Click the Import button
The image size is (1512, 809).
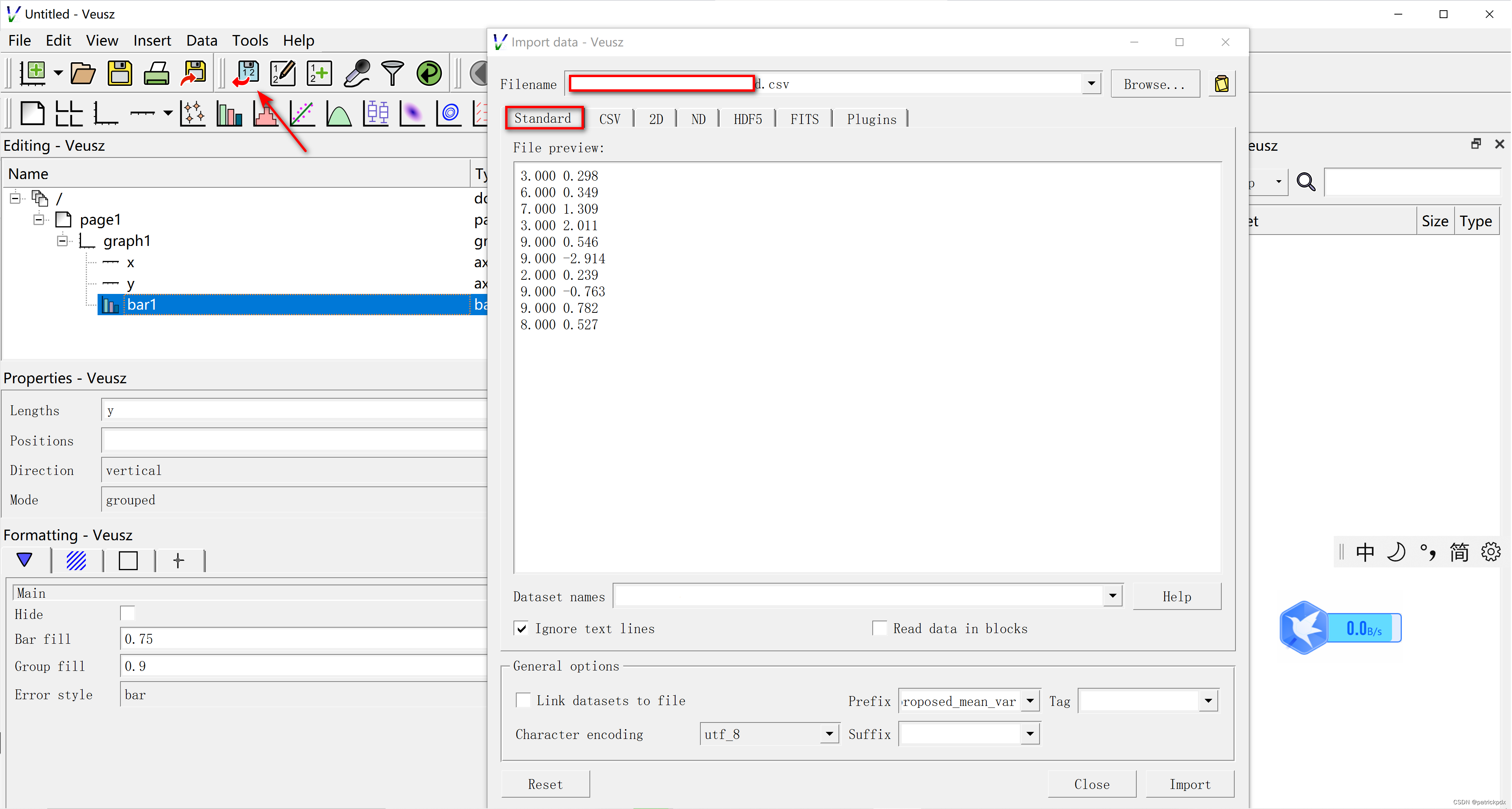1189,784
